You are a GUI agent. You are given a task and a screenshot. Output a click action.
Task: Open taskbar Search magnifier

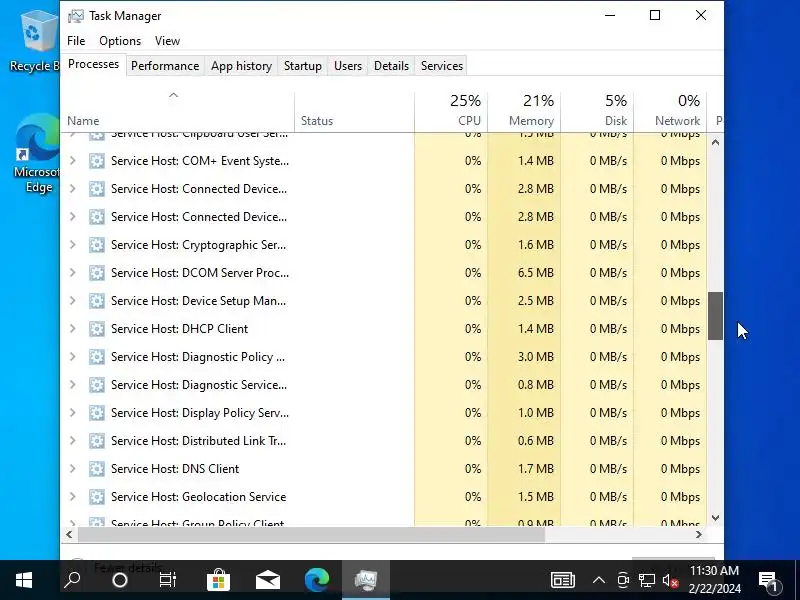point(72,580)
